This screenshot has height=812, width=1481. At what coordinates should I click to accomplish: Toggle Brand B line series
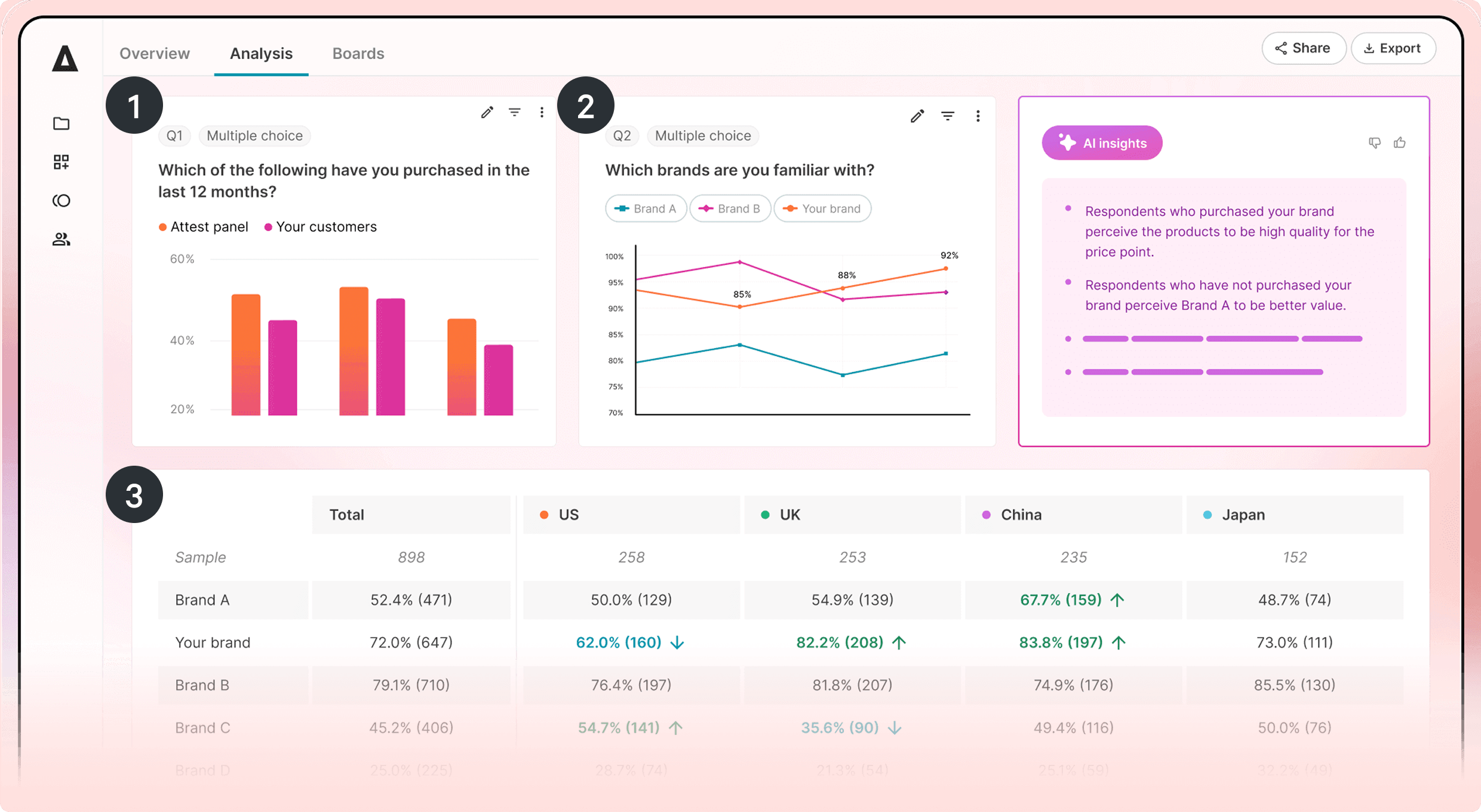click(x=730, y=208)
